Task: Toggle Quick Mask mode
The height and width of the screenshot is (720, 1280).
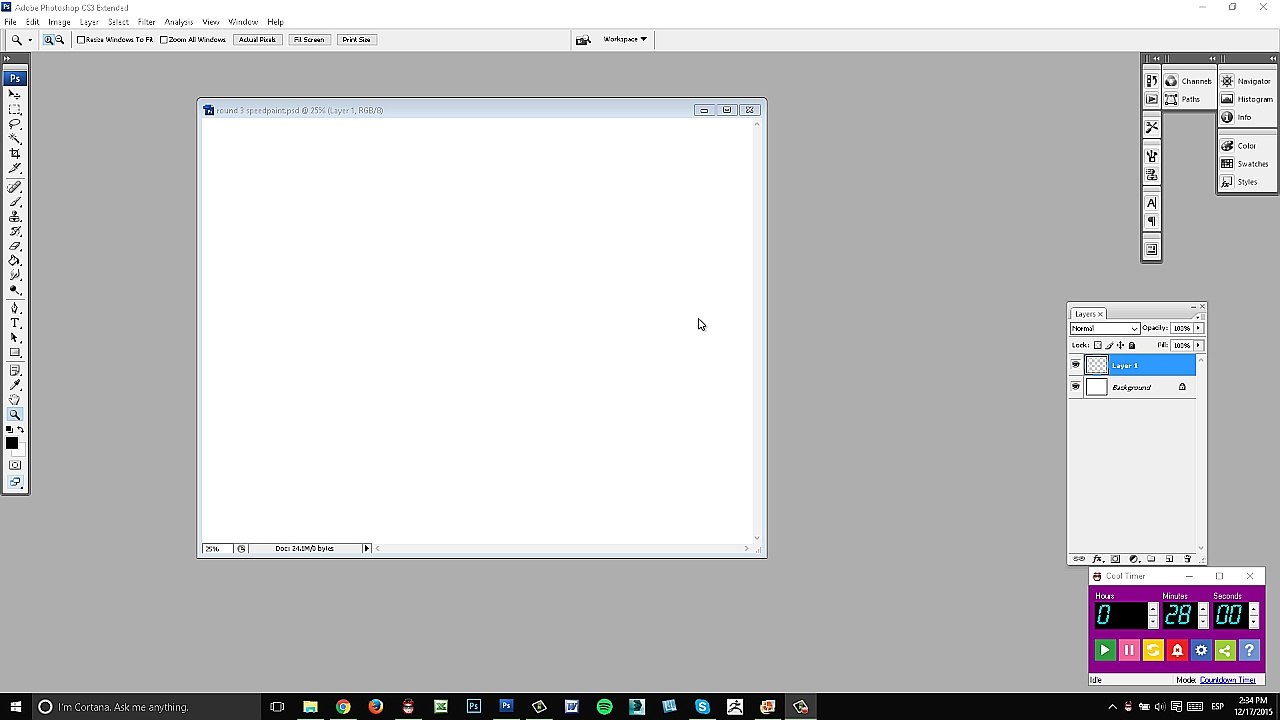Action: [15, 465]
